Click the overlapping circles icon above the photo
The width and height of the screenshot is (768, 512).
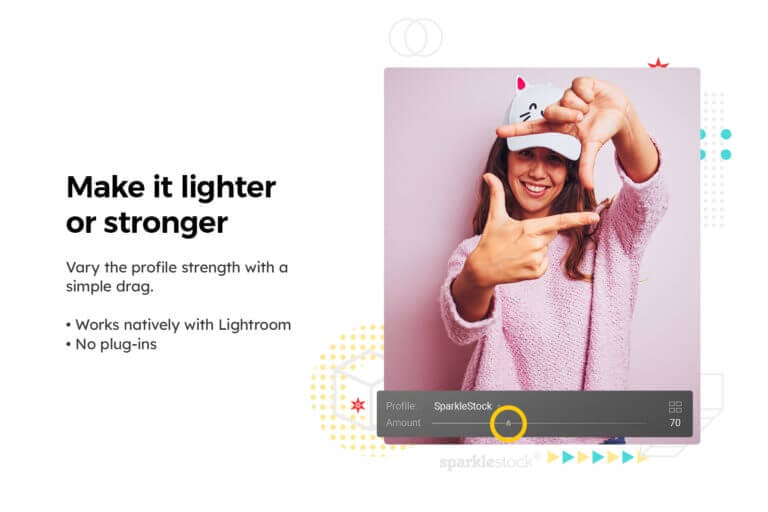point(415,37)
